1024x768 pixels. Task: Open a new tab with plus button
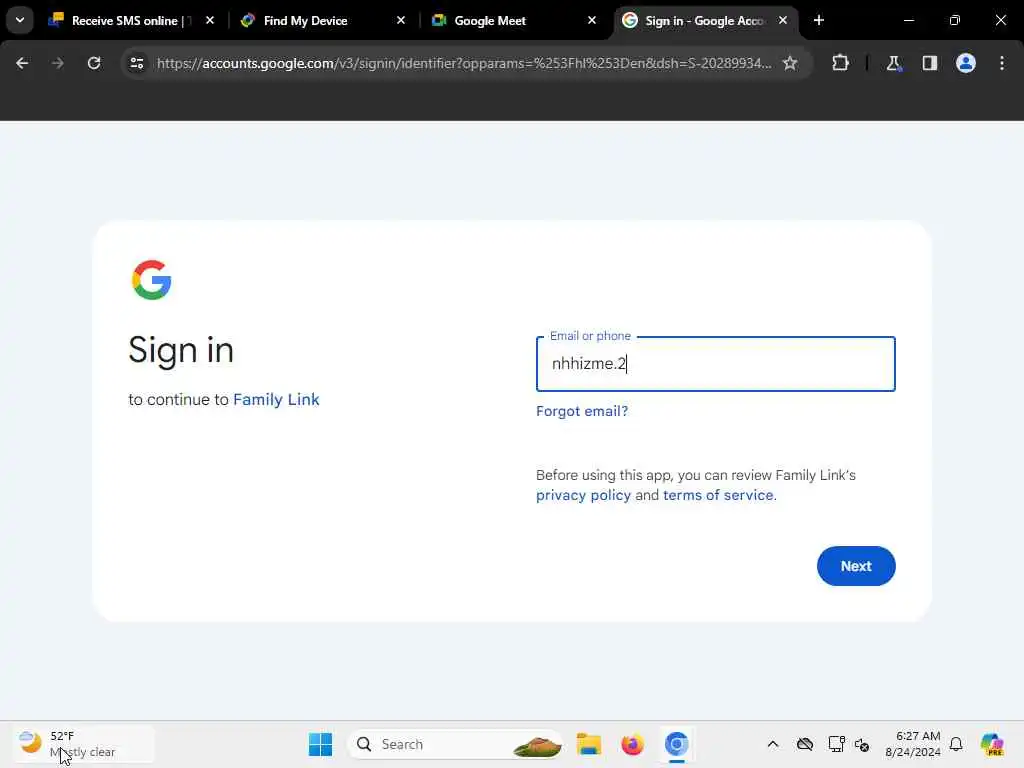[x=819, y=20]
